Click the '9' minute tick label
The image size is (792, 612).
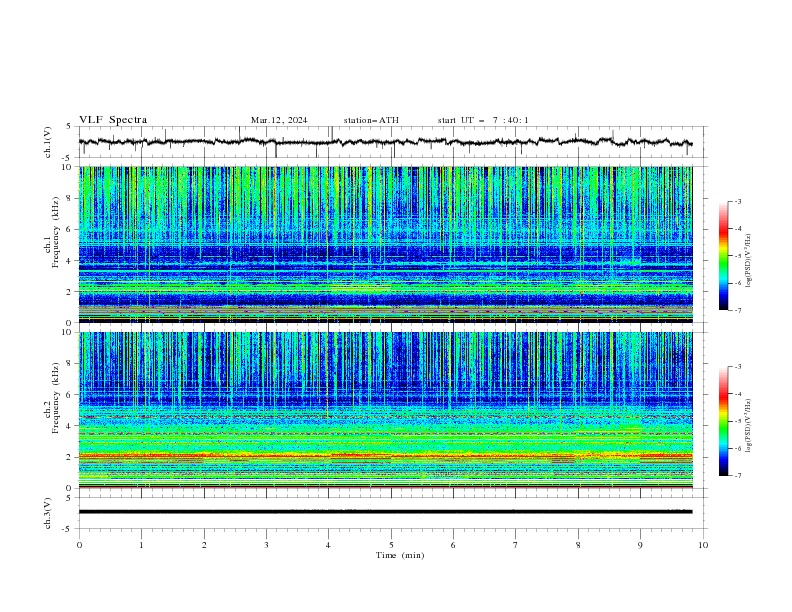[640, 545]
